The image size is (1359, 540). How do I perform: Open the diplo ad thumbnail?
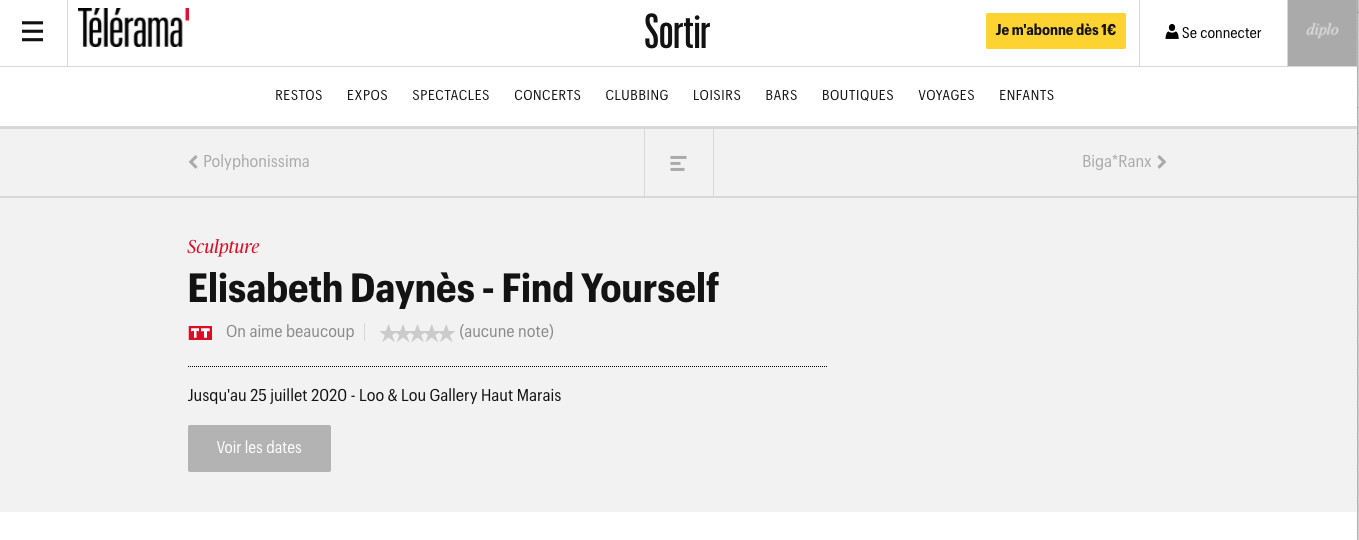(1322, 33)
